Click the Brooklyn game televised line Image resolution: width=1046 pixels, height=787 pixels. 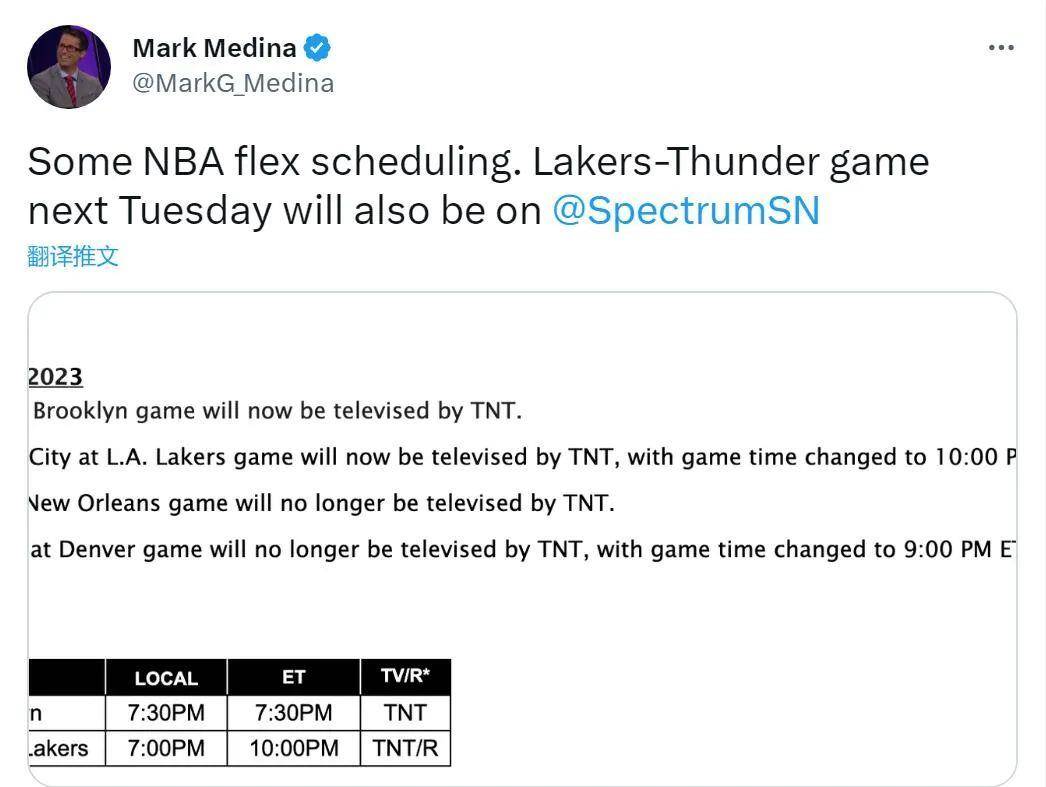tap(277, 411)
